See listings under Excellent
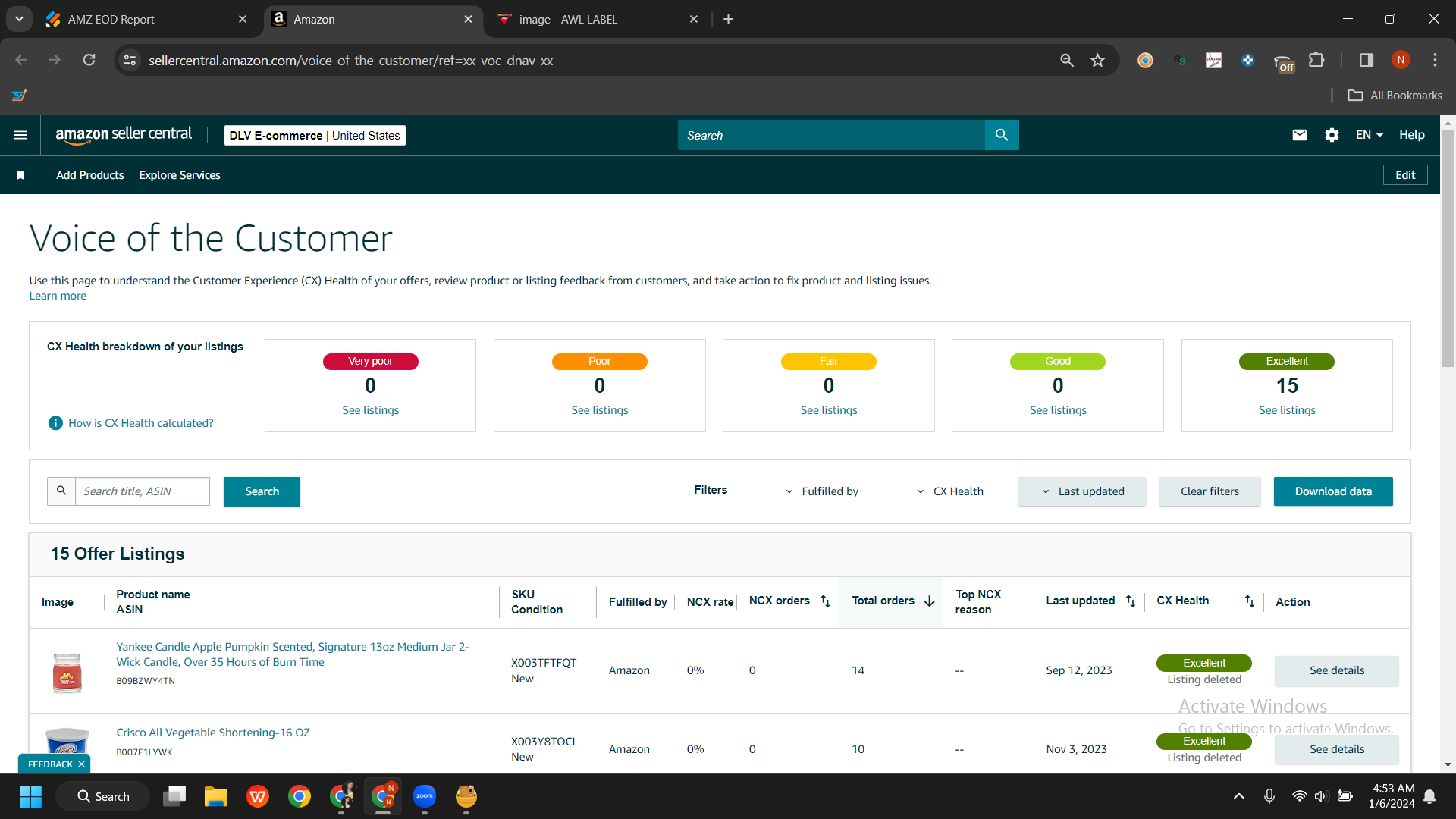1456x819 pixels. pos(1287,410)
